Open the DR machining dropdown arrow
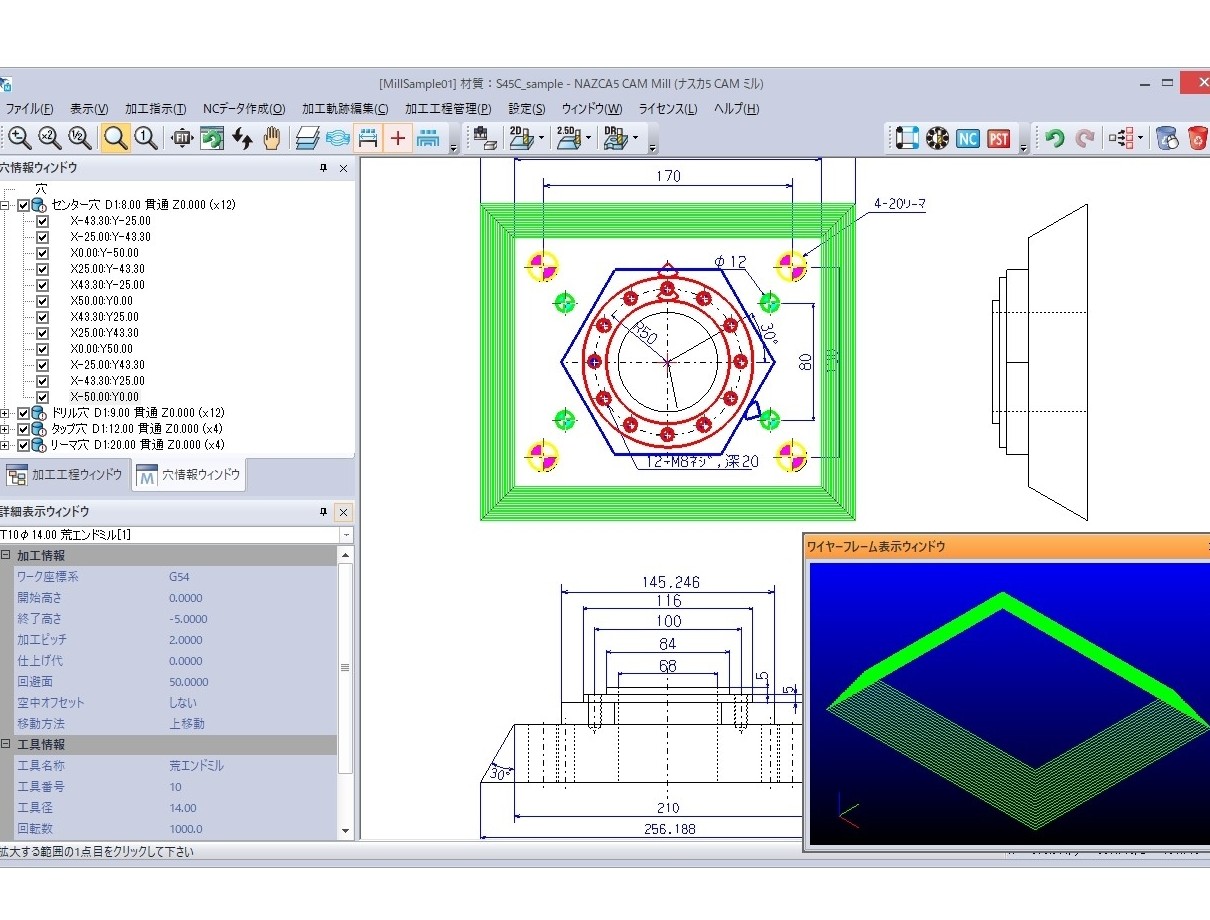Screen dimensions: 1210x920 pyautogui.click(x=636, y=139)
